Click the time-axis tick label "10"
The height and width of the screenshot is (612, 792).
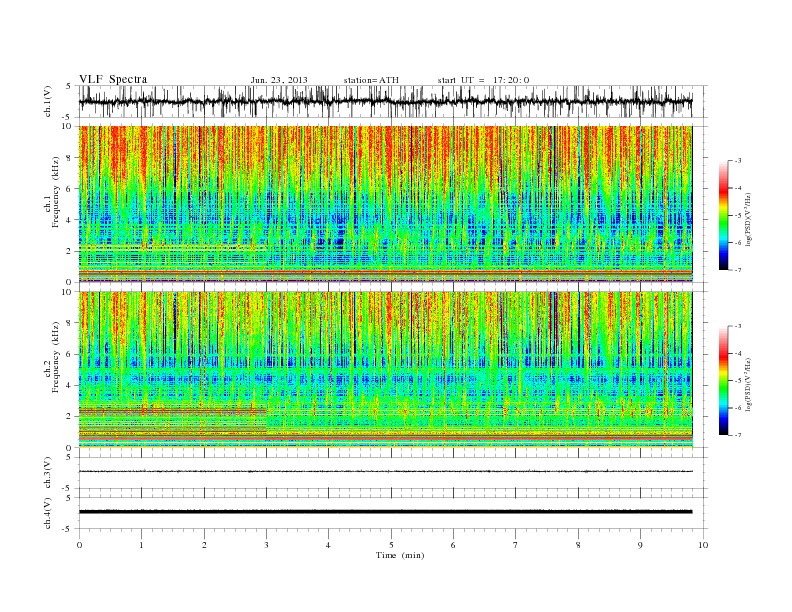click(x=703, y=545)
